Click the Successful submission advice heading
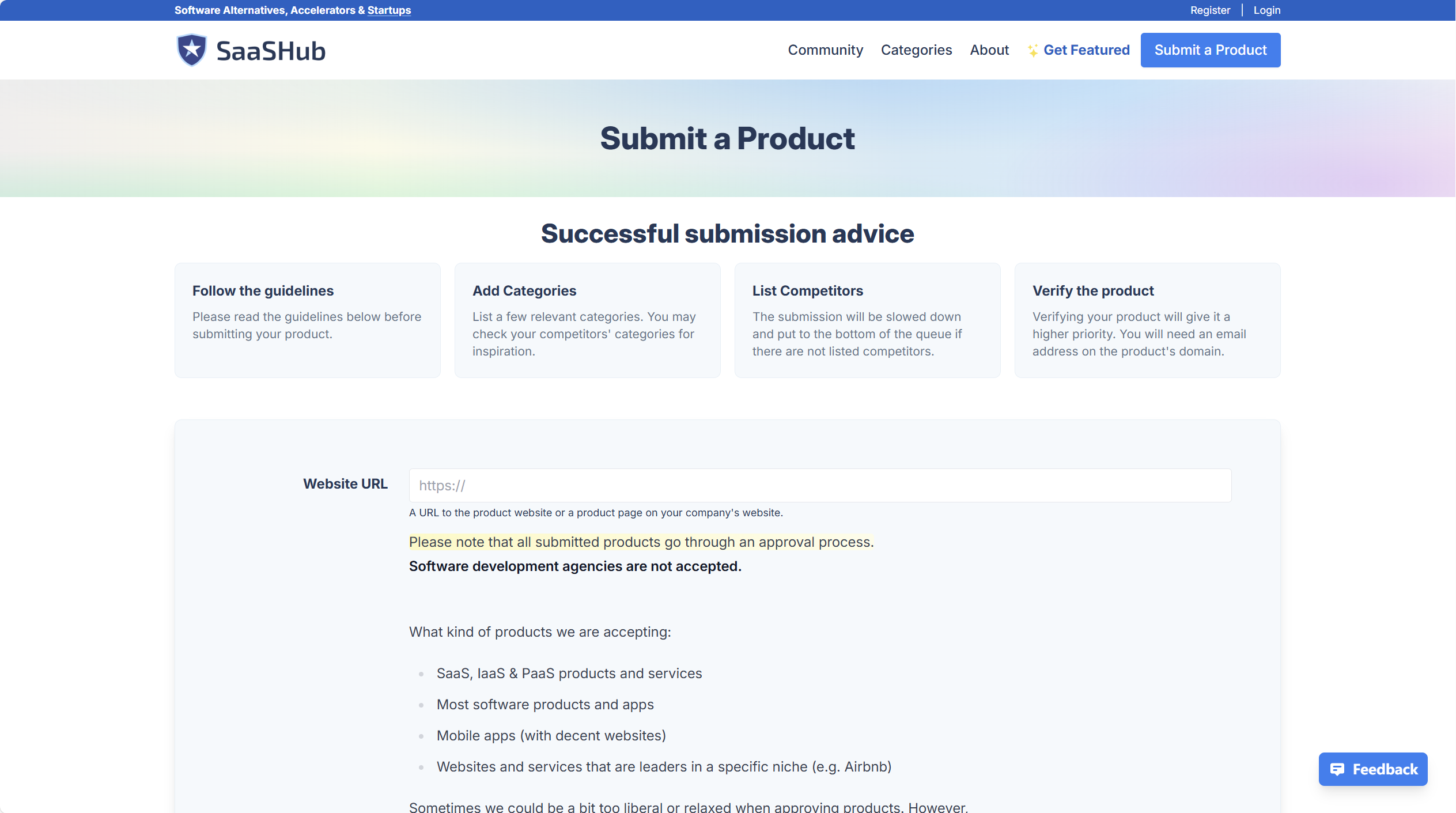This screenshot has height=813, width=1456. [727, 233]
